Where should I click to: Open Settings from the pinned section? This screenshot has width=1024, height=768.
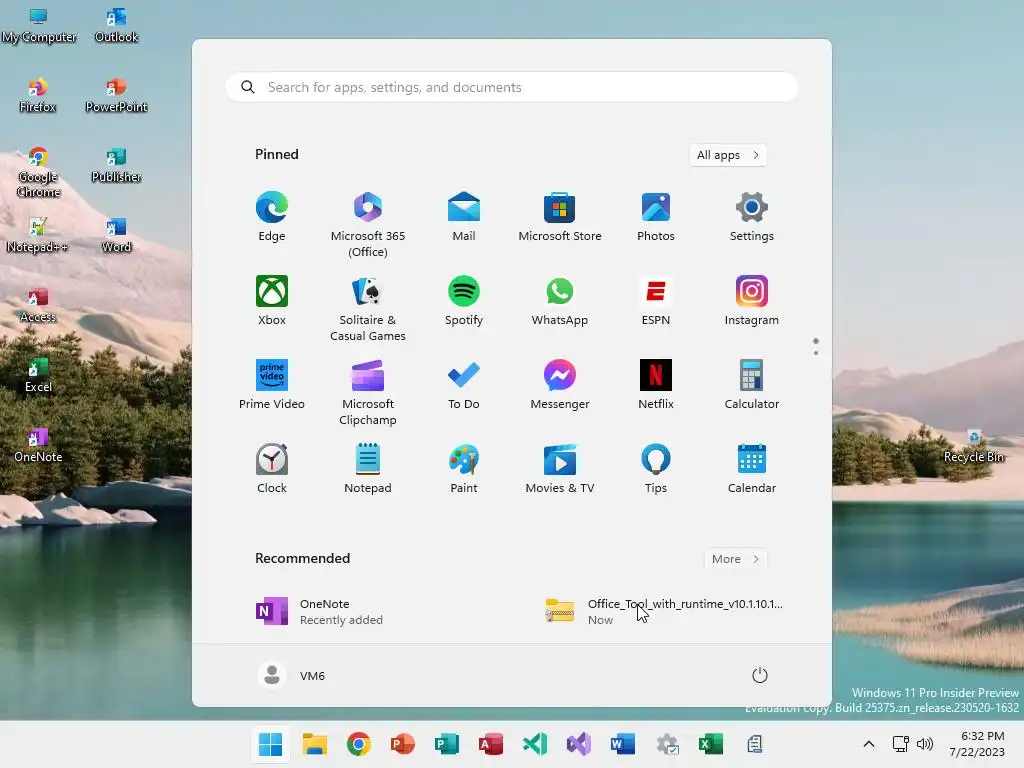[752, 217]
